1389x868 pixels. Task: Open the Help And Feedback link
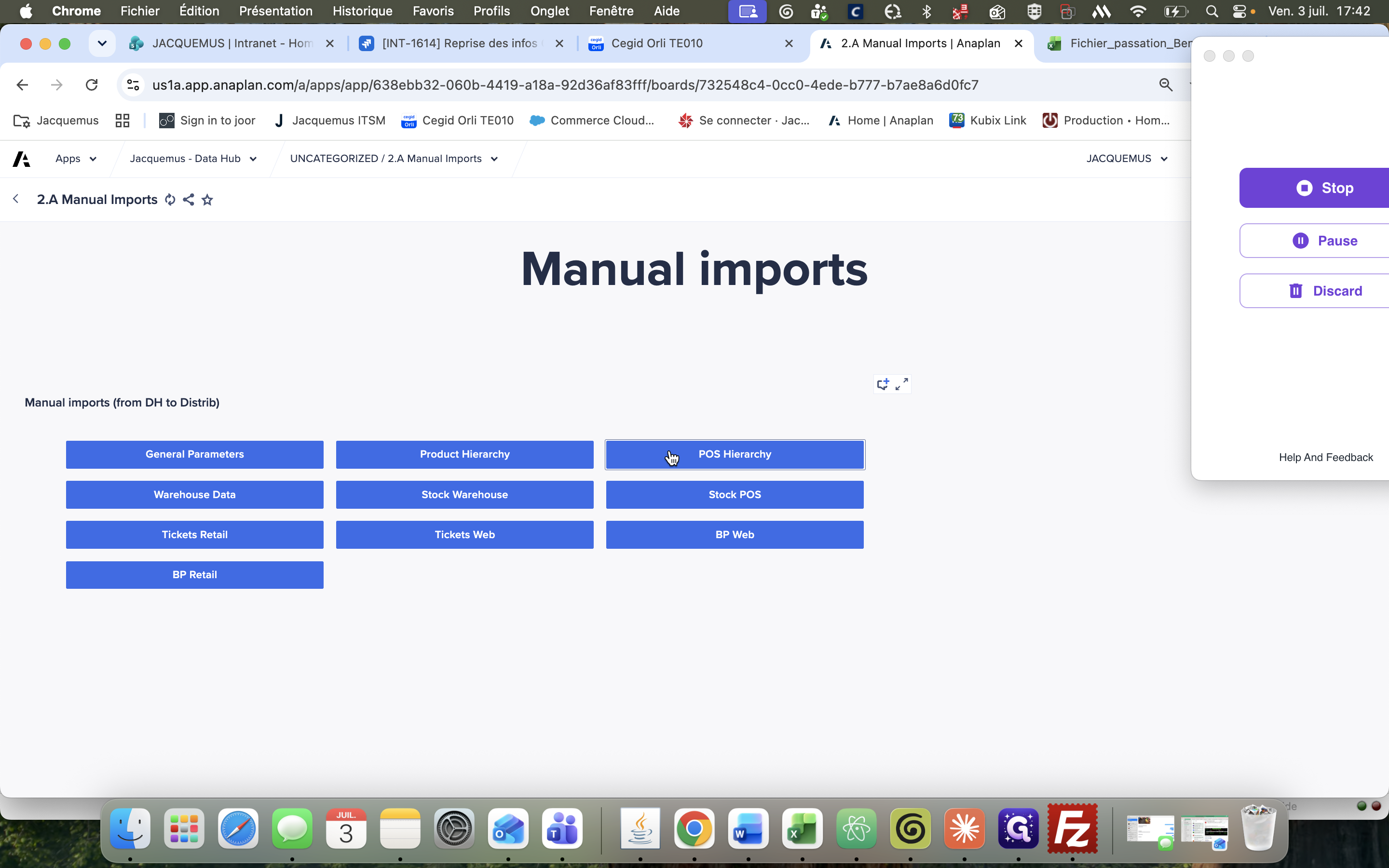point(1326,458)
